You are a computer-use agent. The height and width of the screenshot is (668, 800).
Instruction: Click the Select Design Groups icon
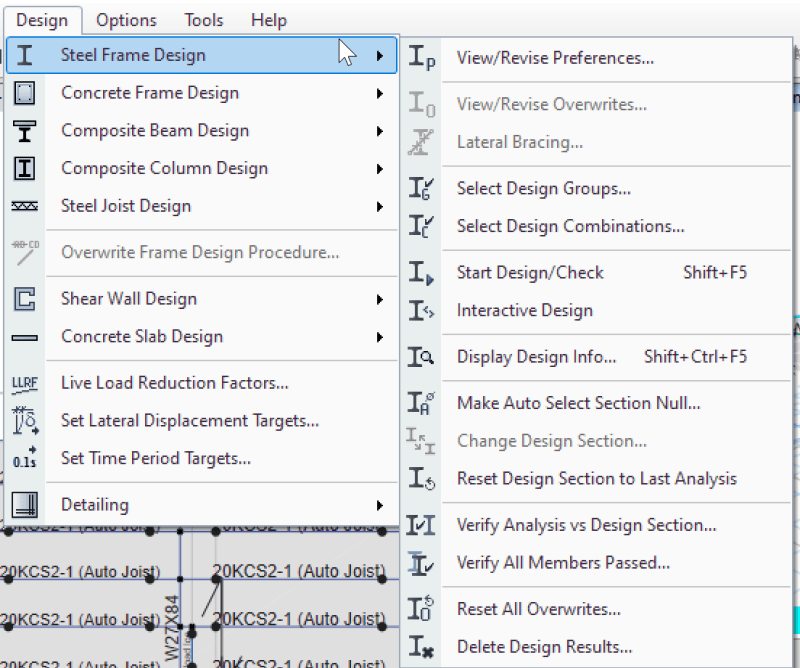[x=421, y=188]
